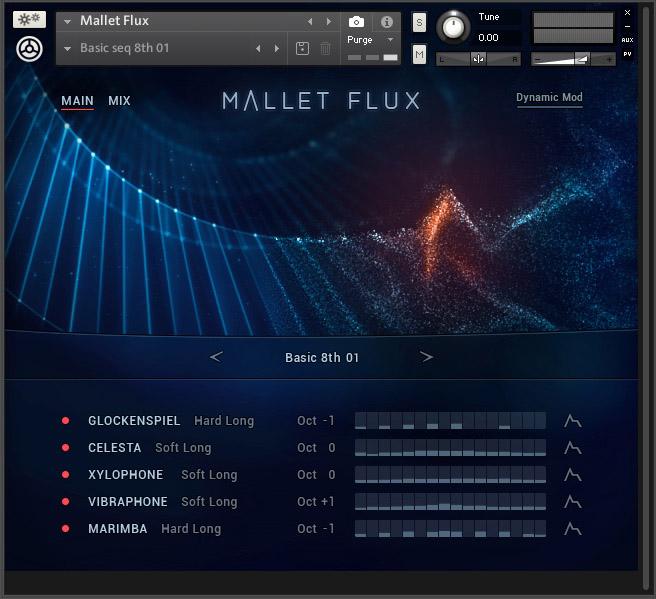This screenshot has height=599, width=656.
Task: Open Vibraphone Soft Long articulation selector
Action: tap(209, 502)
